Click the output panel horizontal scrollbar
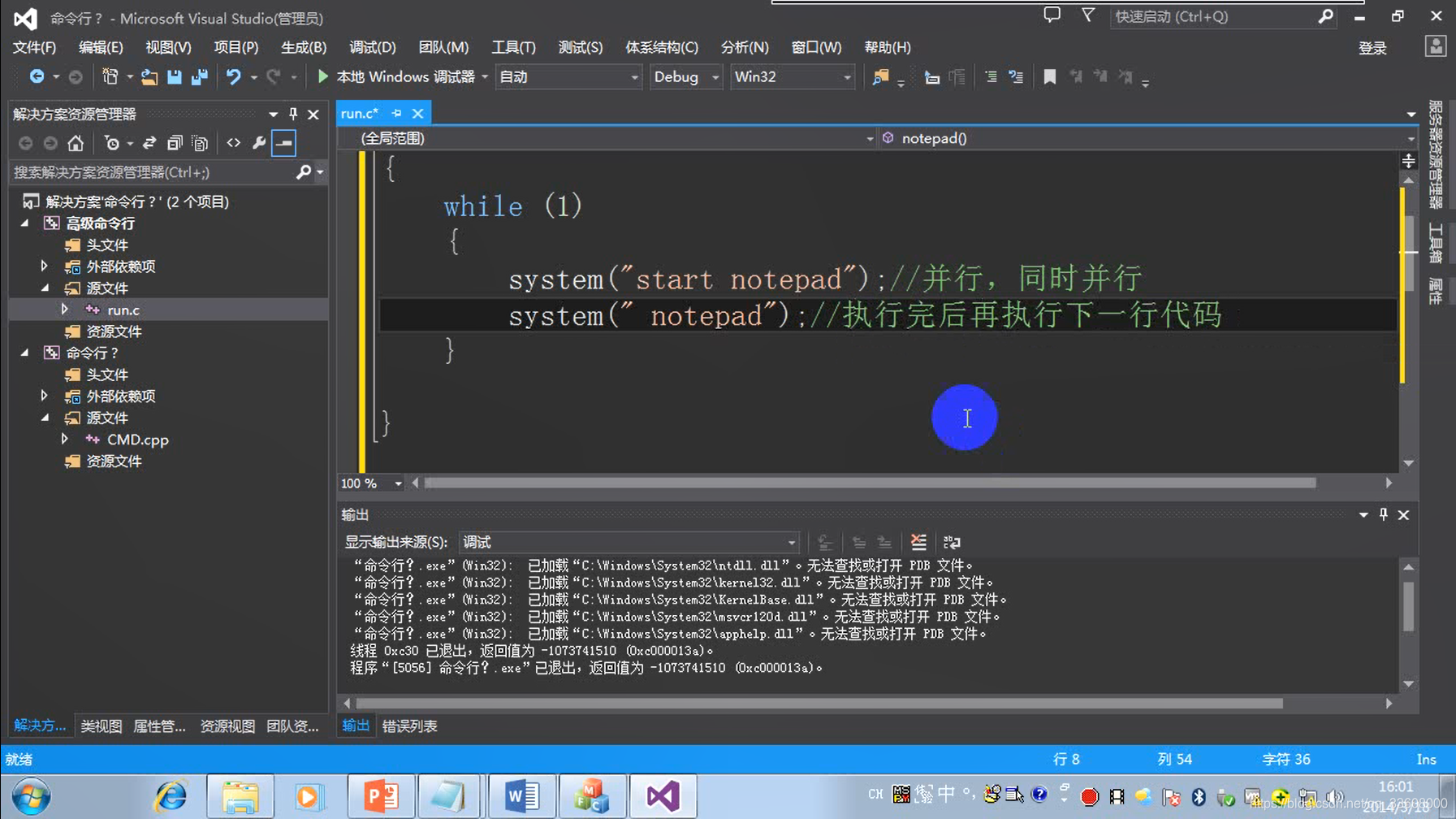Image resolution: width=1456 pixels, height=819 pixels. pyautogui.click(x=819, y=704)
